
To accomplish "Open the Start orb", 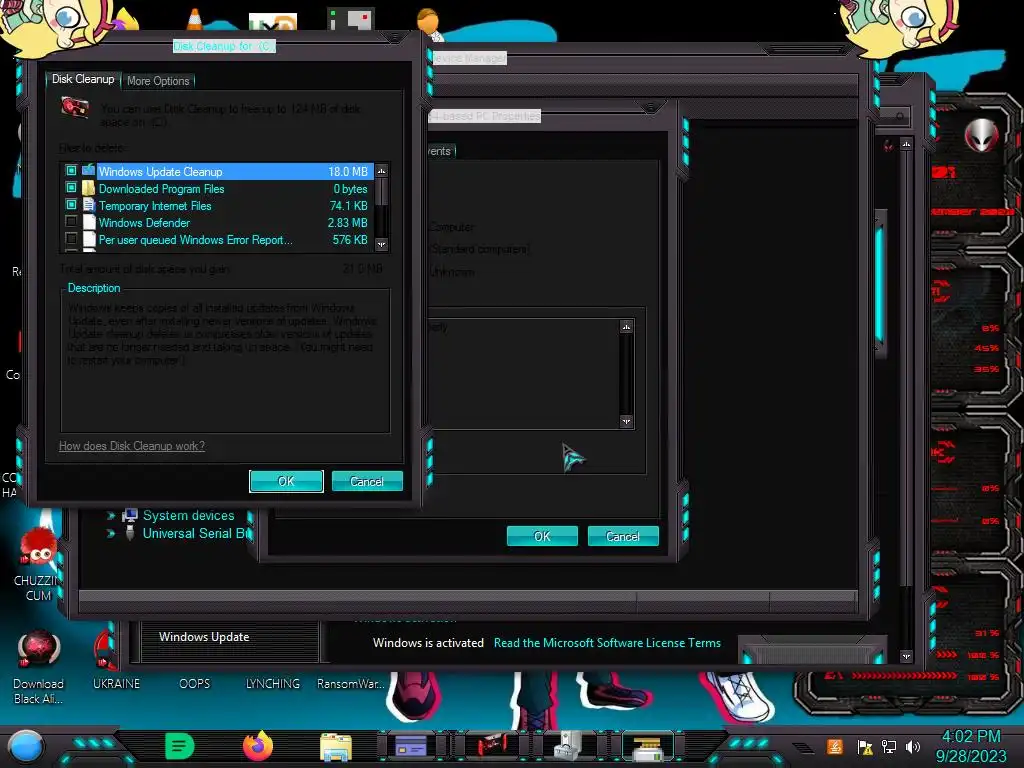I will coord(25,747).
